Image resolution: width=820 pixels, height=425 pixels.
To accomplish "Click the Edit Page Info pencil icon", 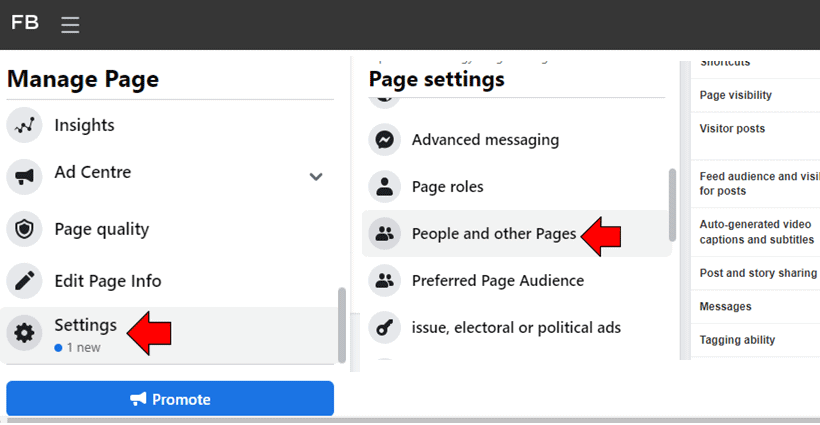I will tap(24, 281).
